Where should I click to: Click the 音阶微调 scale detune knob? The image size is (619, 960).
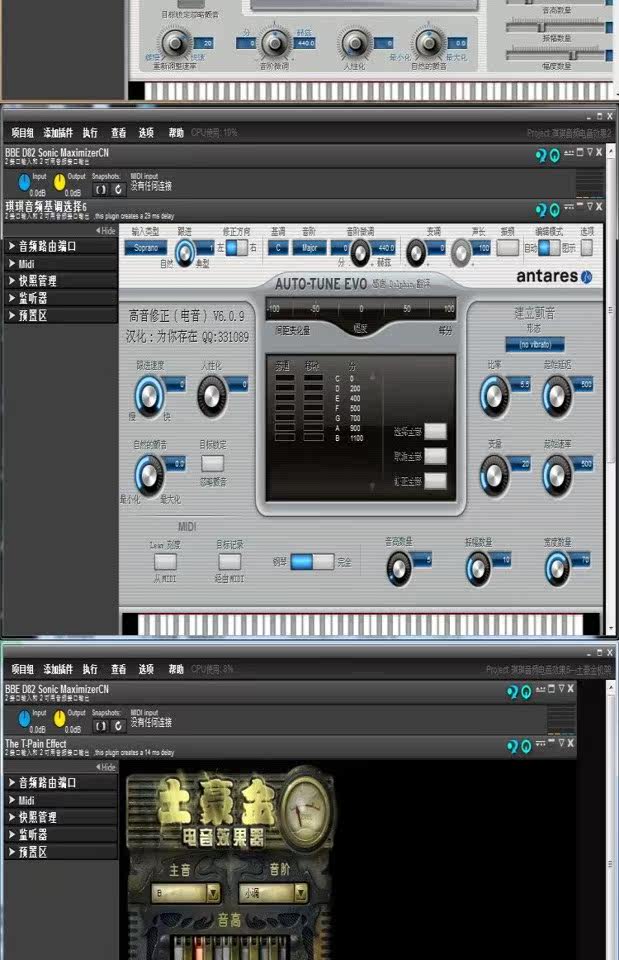click(360, 252)
